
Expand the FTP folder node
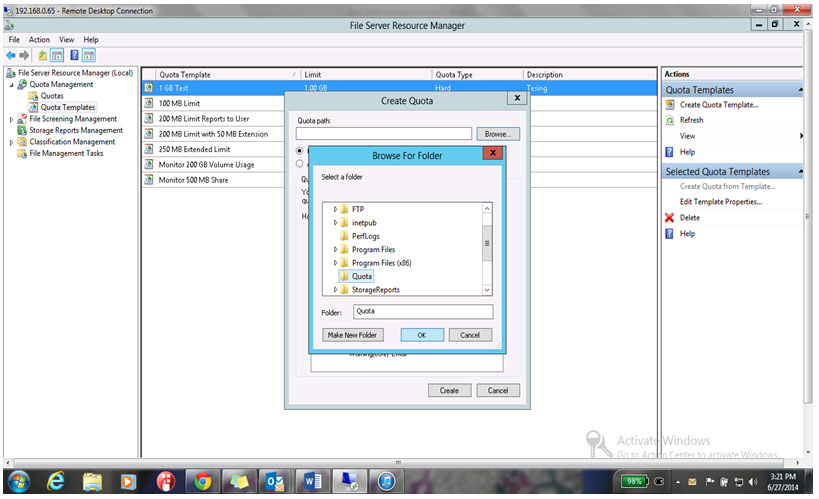pos(335,209)
